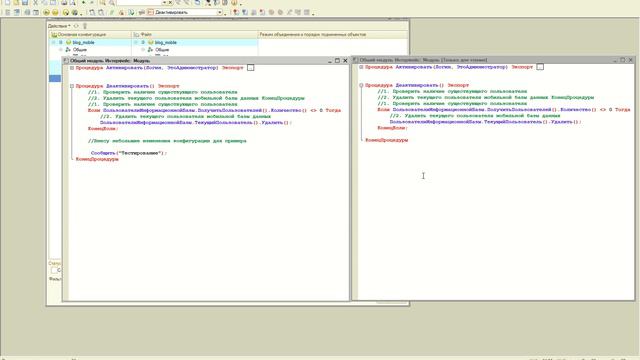The height and width of the screenshot is (360, 640).
Task: Collapse Деактивировать procedure in left module window
Action: pyautogui.click(x=72, y=86)
